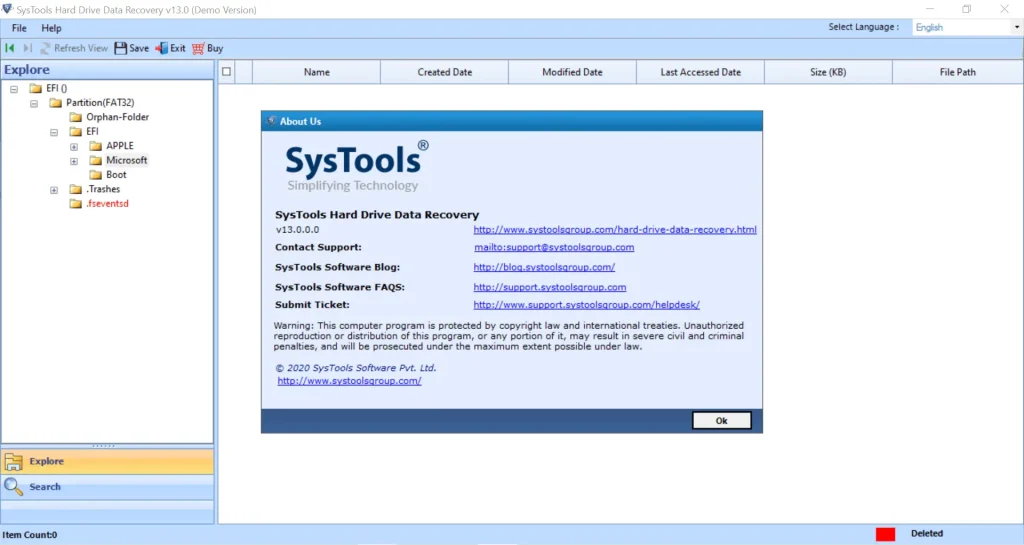
Task: Expand the .Trashes folder node
Action: [54, 190]
